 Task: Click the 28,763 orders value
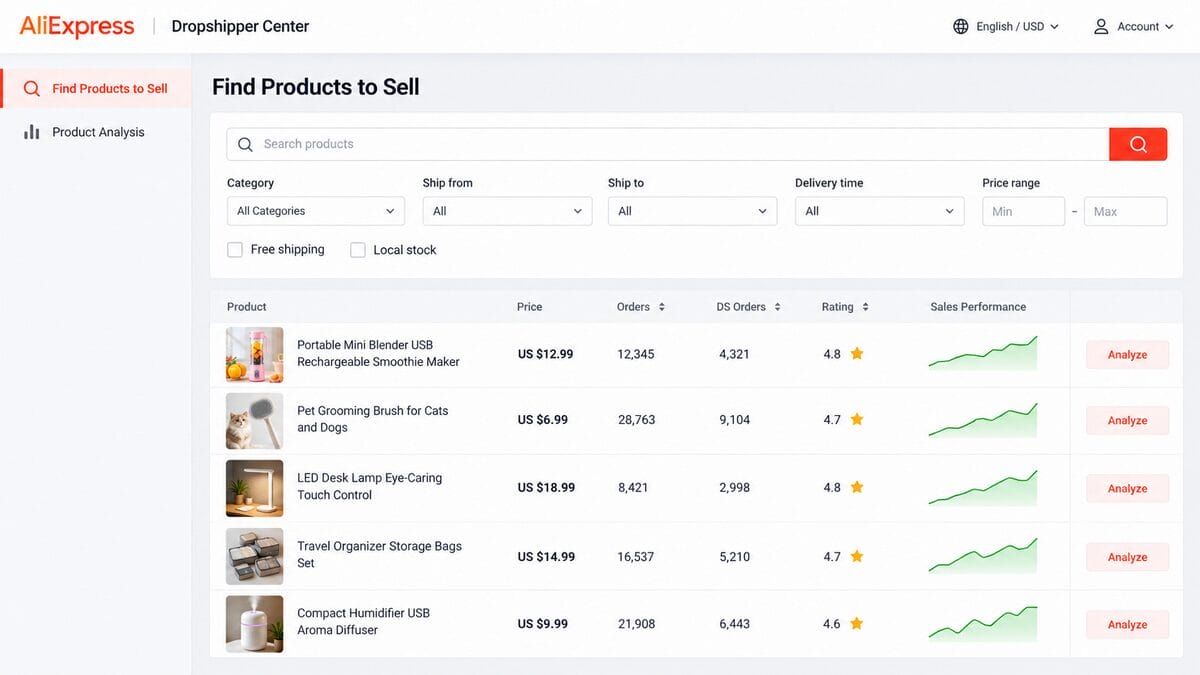tap(636, 420)
